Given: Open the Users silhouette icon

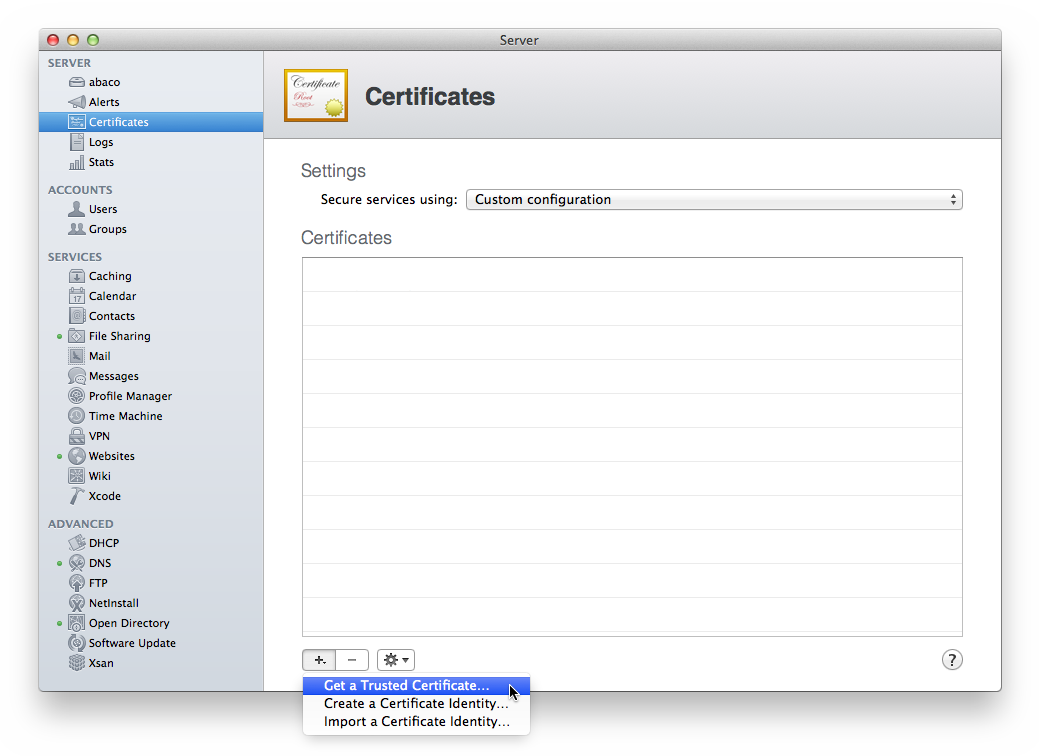Looking at the screenshot, I should pos(77,209).
